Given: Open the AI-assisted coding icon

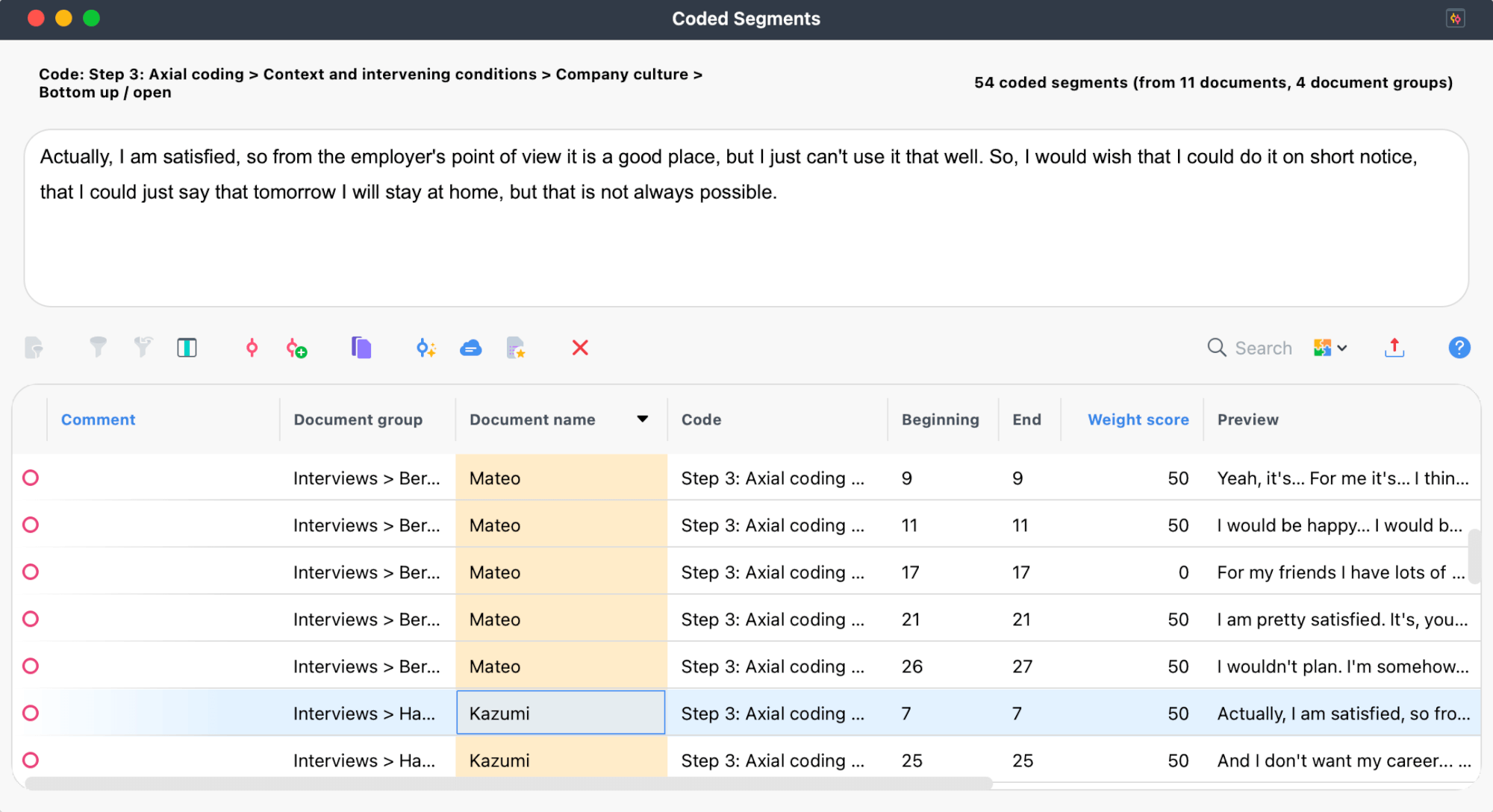Looking at the screenshot, I should pyautogui.click(x=426, y=348).
